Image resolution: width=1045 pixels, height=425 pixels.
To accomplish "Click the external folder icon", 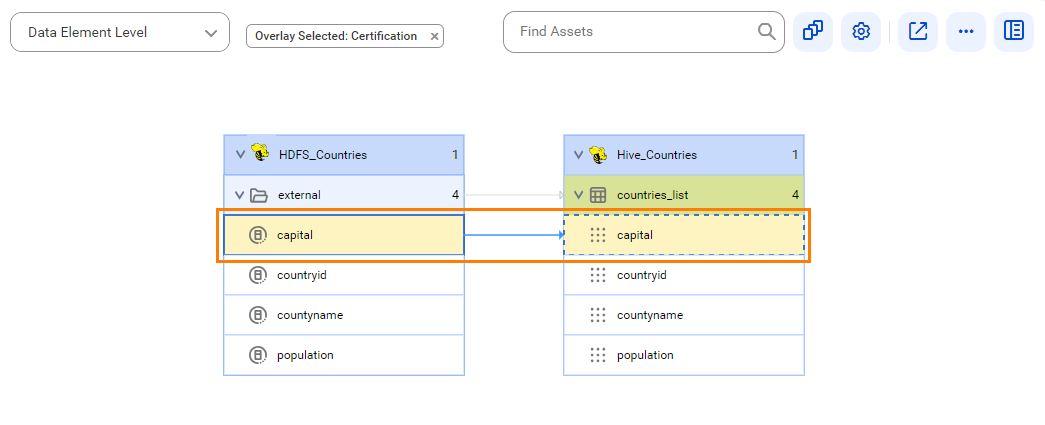I will click(x=259, y=195).
